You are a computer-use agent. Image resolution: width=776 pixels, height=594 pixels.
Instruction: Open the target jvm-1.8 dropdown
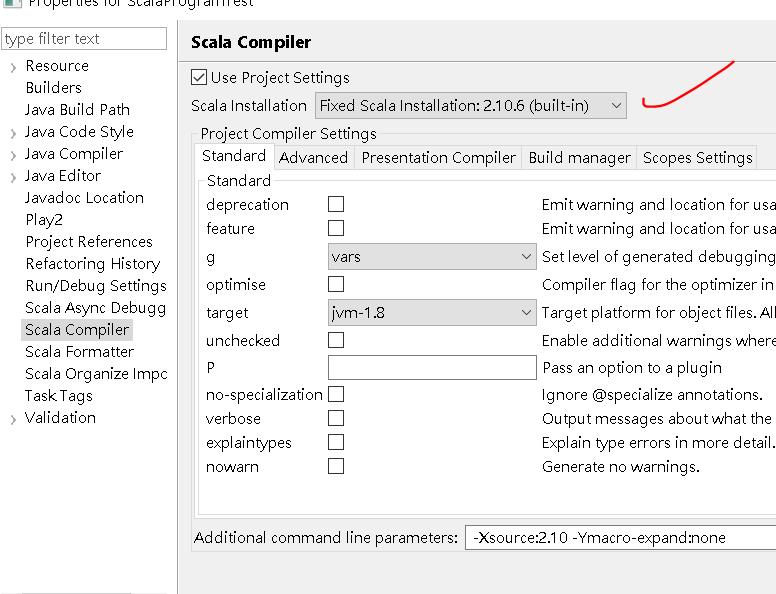pyautogui.click(x=432, y=312)
